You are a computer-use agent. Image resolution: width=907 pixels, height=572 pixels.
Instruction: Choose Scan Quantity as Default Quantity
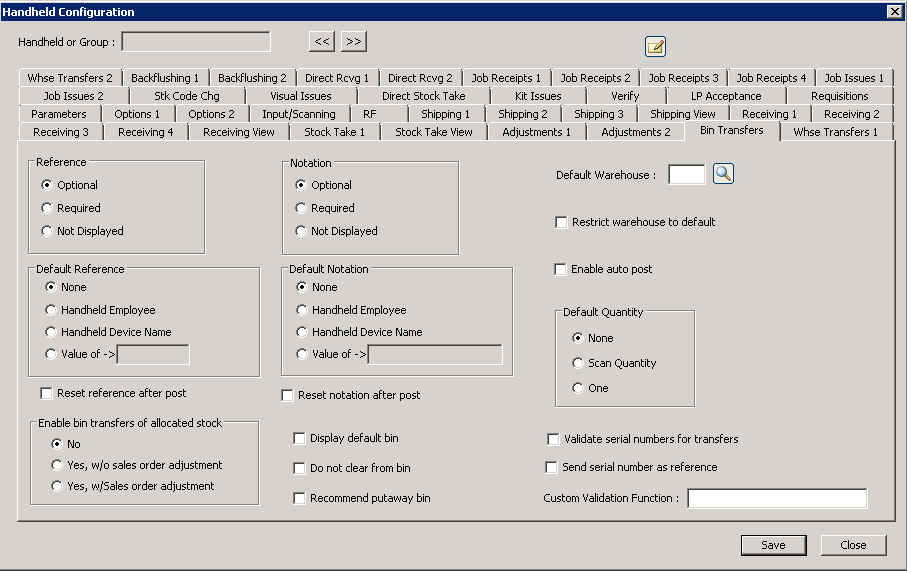(x=578, y=363)
